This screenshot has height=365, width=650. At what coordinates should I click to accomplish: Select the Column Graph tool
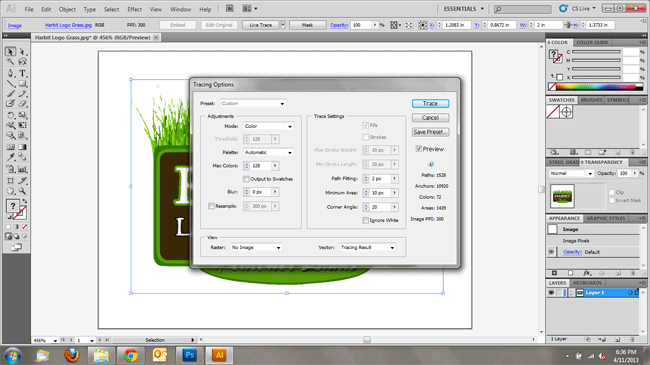point(22,169)
